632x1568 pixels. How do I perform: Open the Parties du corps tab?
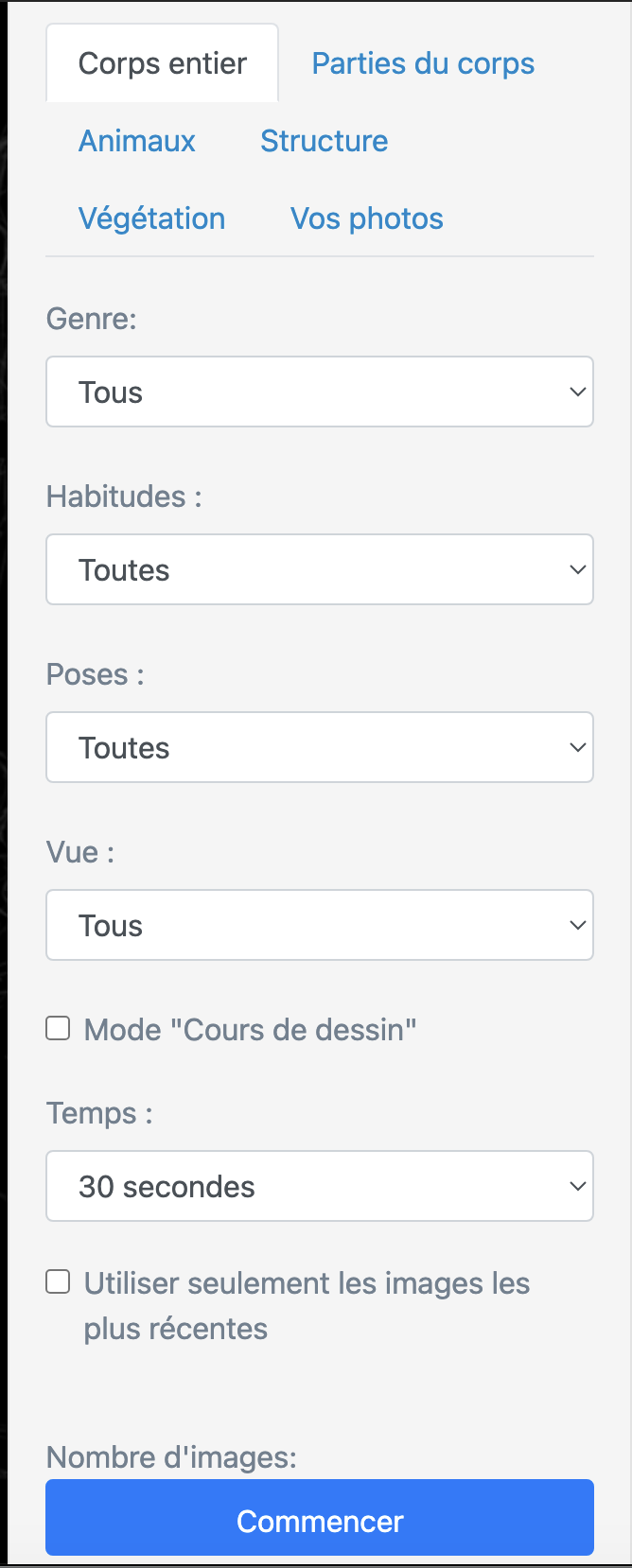click(423, 63)
